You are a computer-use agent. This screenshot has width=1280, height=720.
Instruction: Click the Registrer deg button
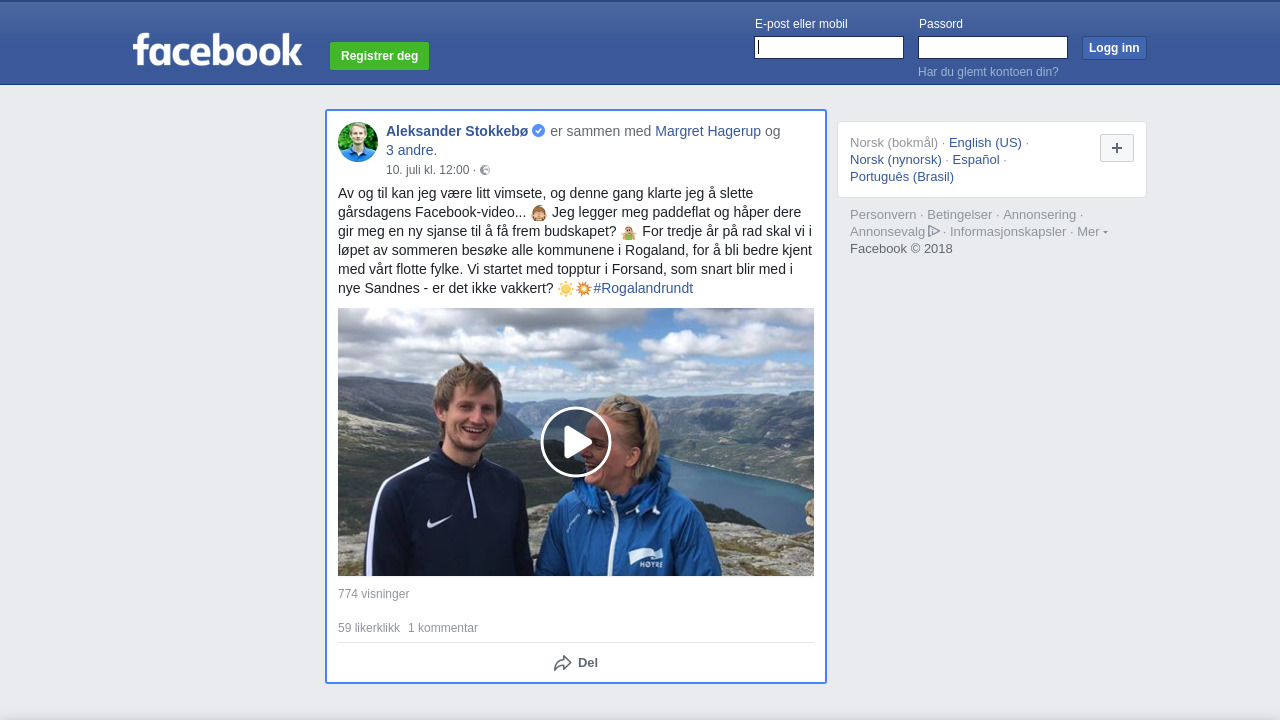click(379, 56)
